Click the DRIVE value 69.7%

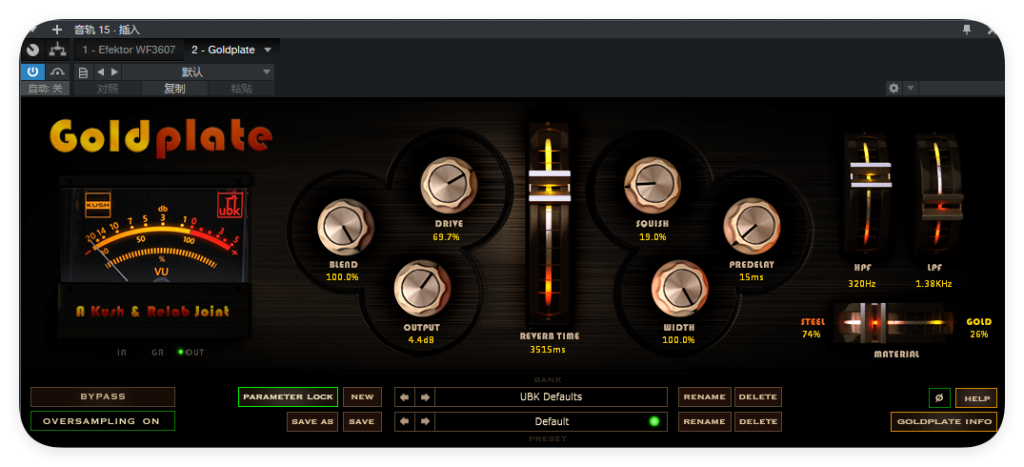pyautogui.click(x=446, y=237)
